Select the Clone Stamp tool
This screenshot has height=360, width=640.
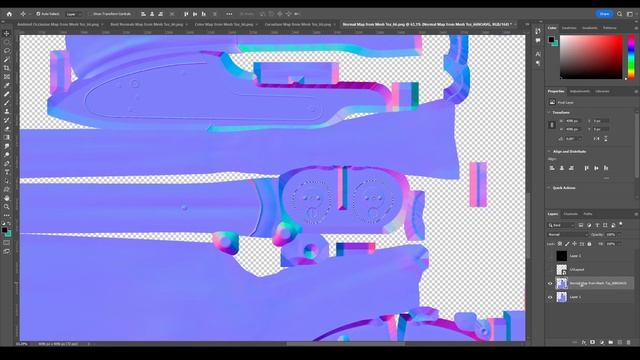(7, 111)
